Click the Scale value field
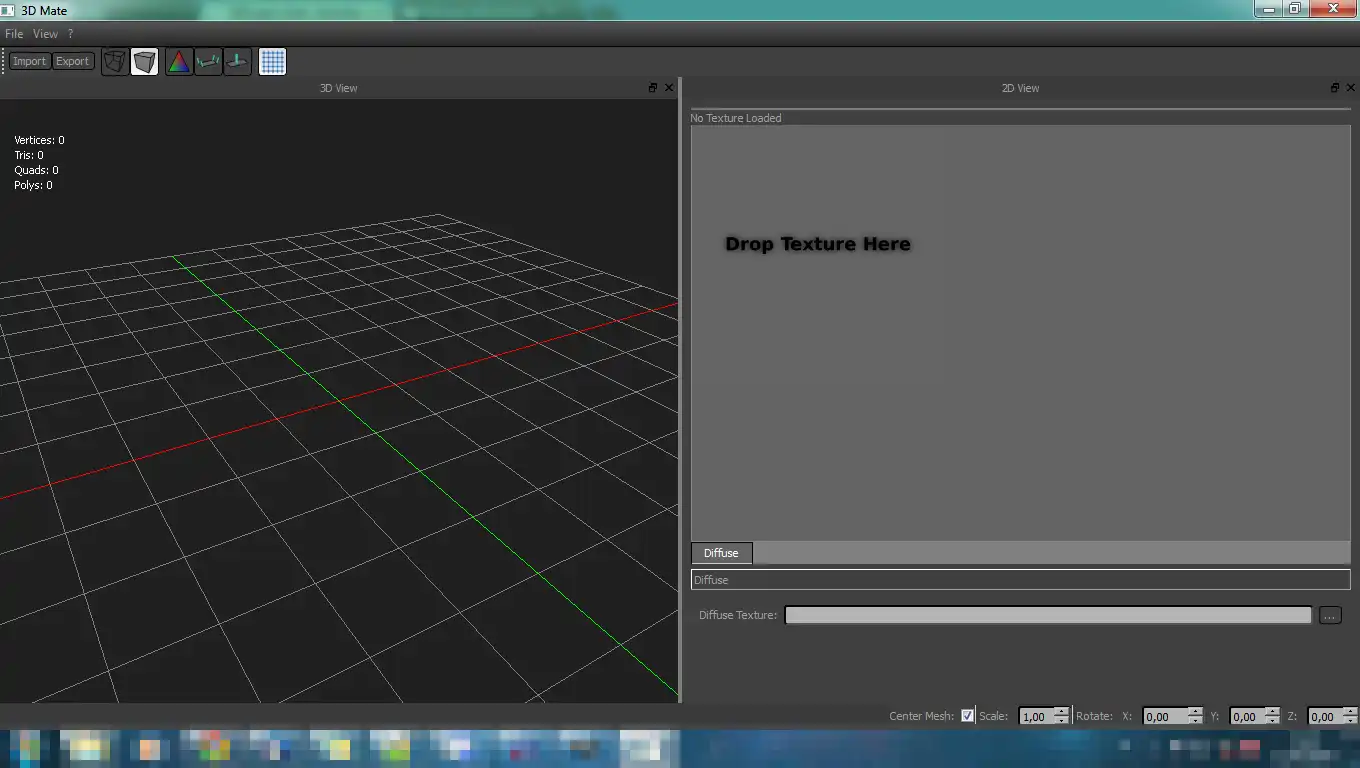Viewport: 1360px width, 768px height. 1036,716
